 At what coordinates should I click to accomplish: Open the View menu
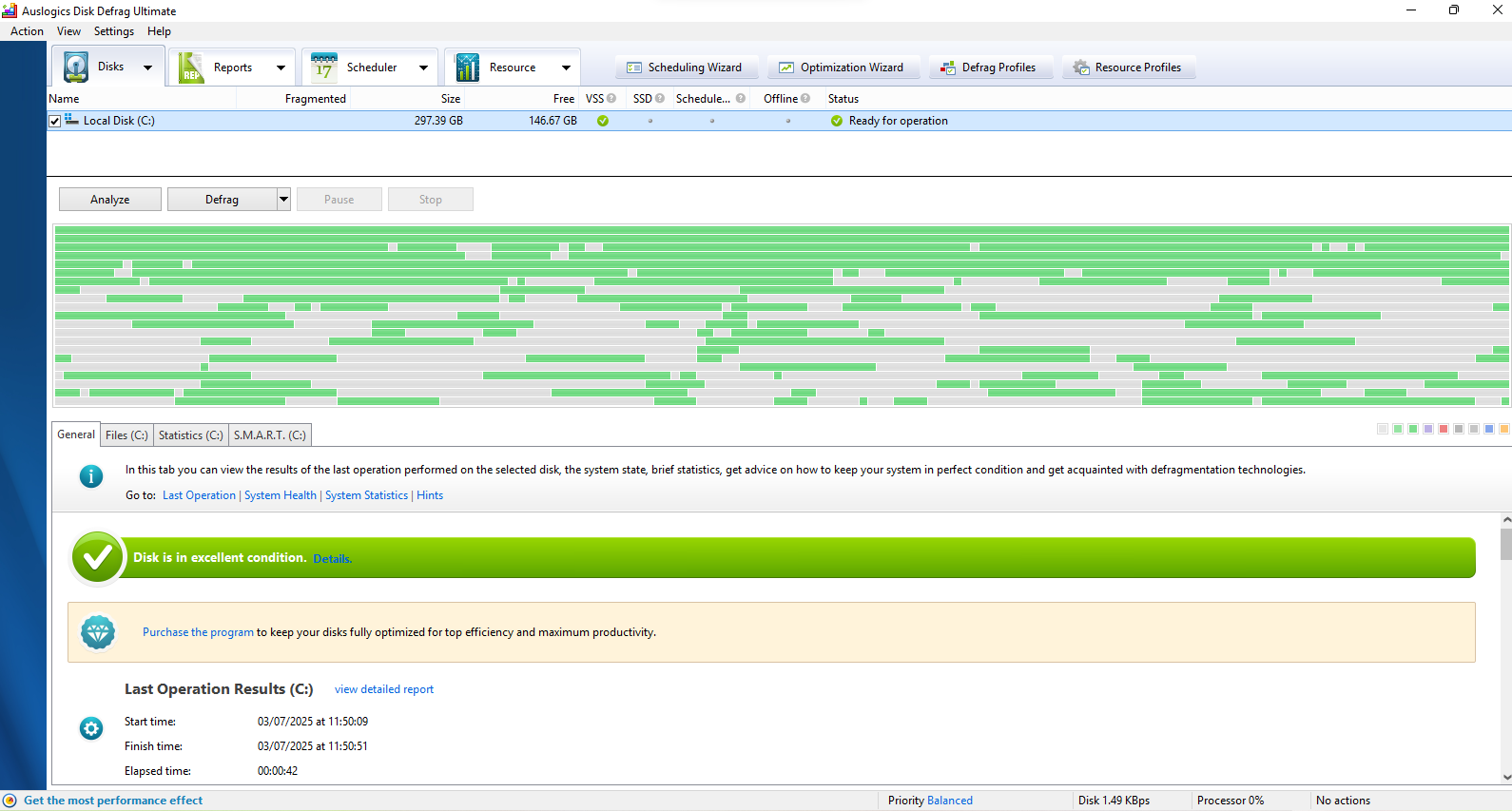point(68,31)
